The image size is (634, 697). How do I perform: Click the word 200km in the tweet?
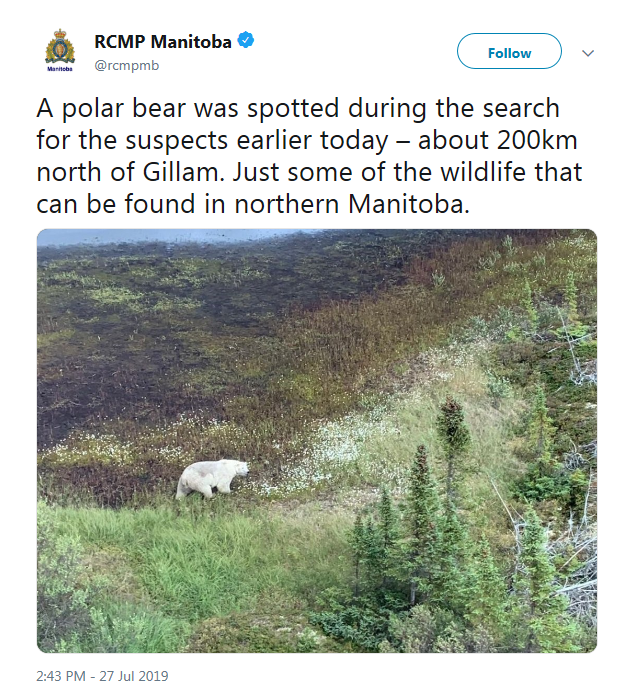click(537, 140)
